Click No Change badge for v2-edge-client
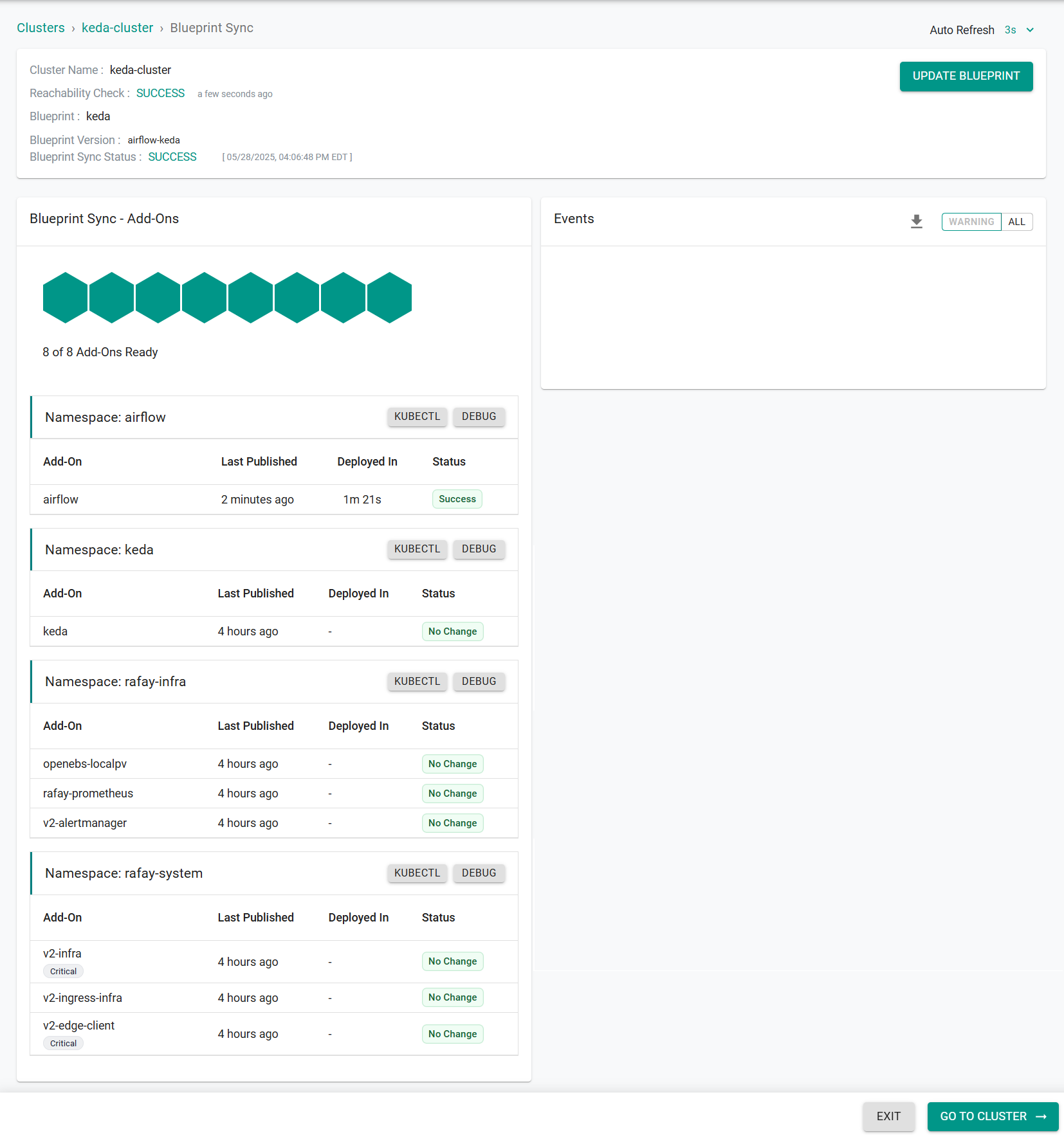The width and height of the screenshot is (1064, 1135). [x=453, y=1034]
